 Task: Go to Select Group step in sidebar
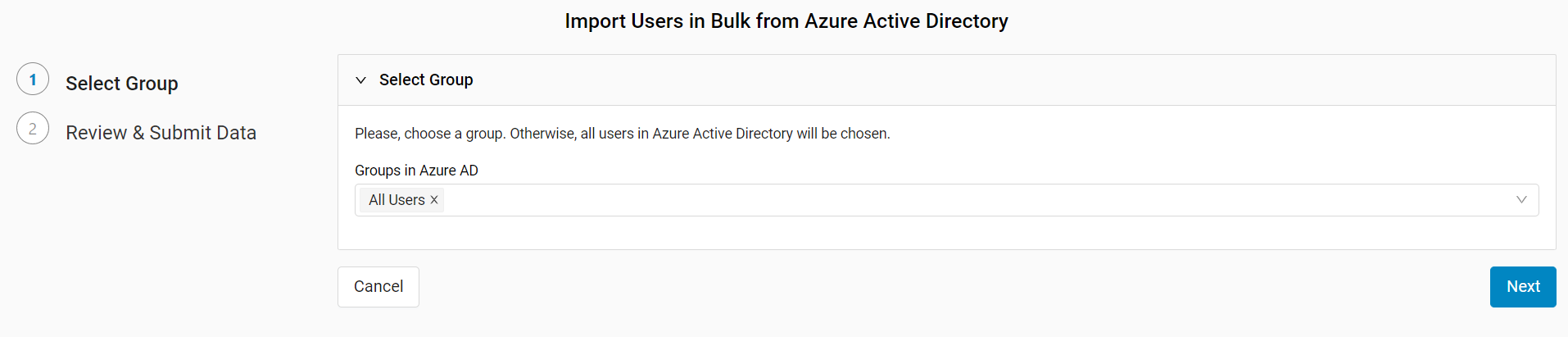[122, 84]
